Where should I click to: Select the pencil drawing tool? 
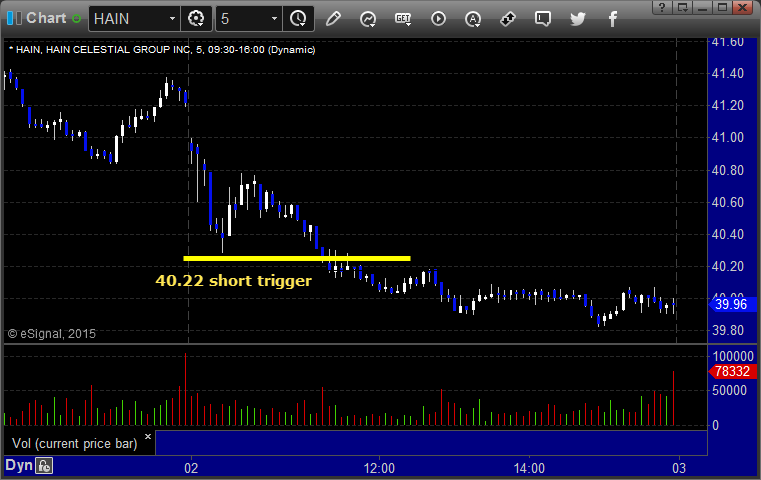point(333,19)
